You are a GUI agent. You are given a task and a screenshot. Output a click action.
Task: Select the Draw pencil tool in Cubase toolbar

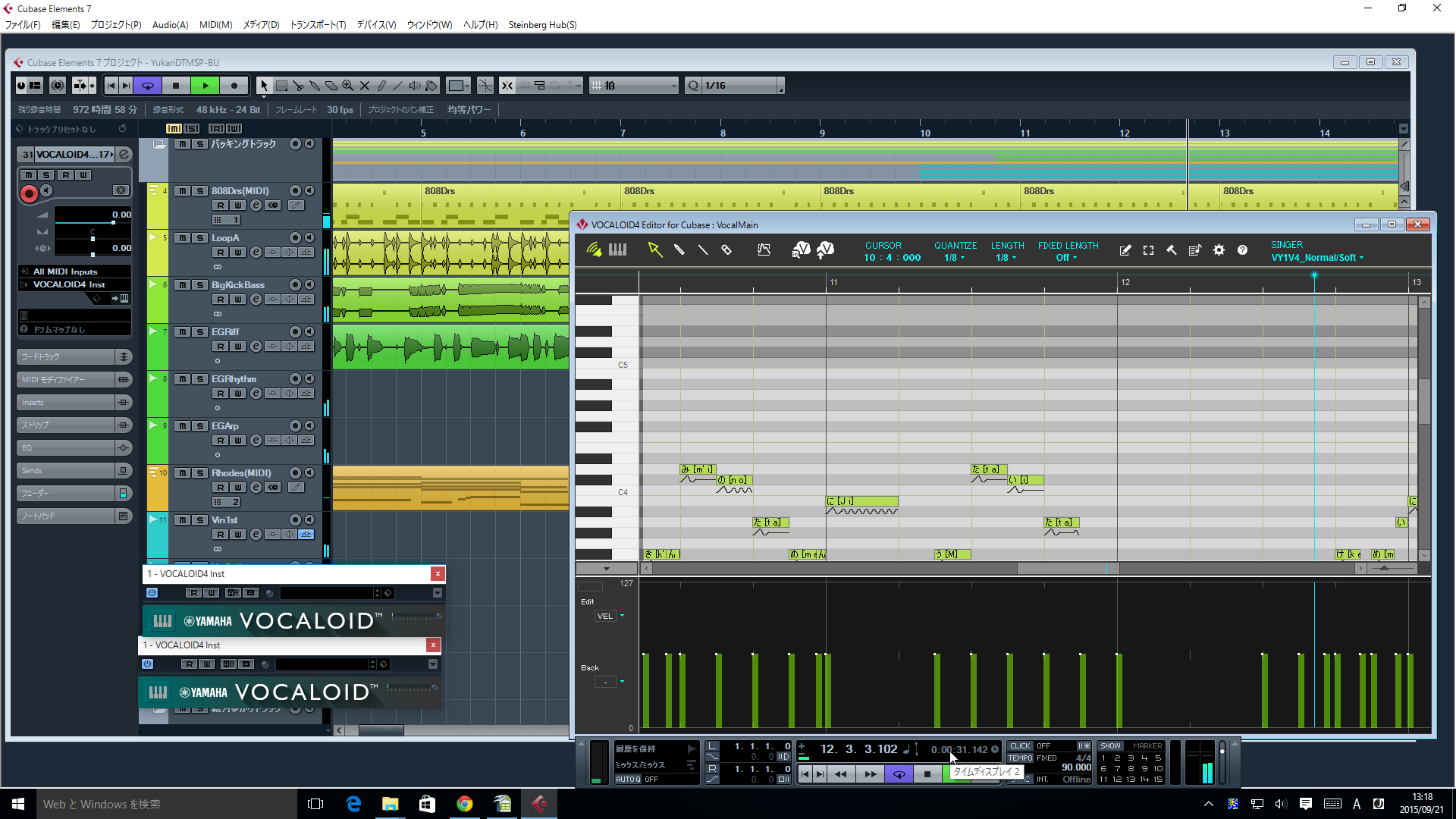[381, 86]
